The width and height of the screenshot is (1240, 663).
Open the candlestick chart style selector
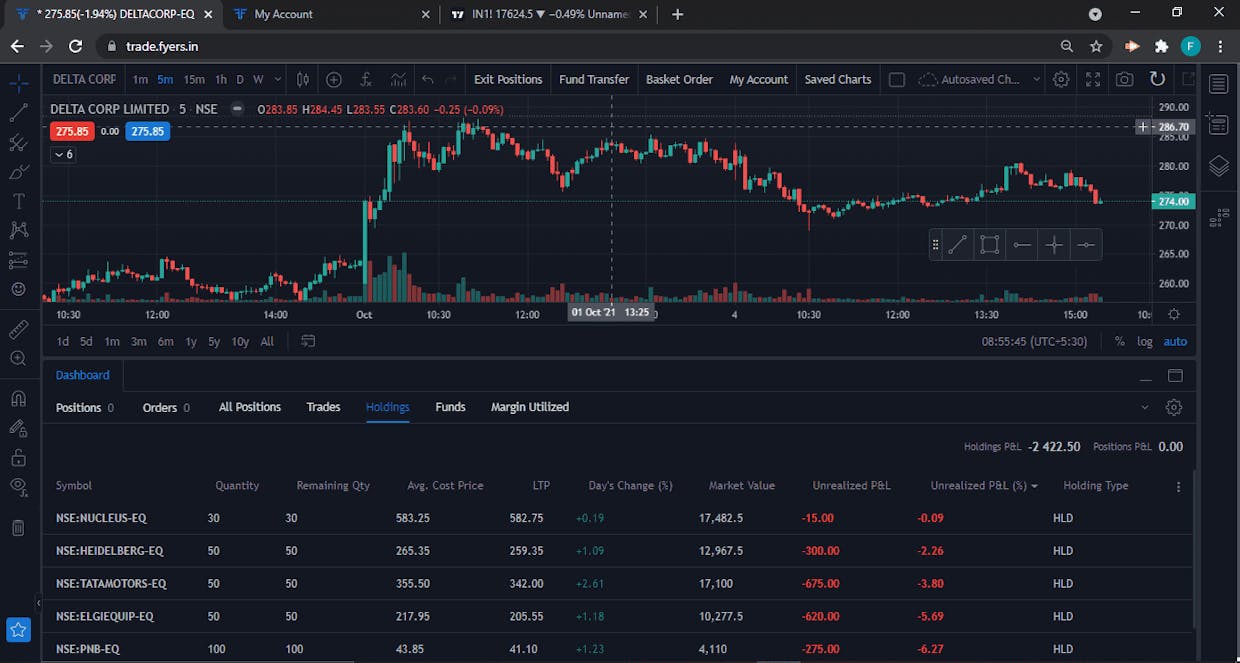point(303,79)
